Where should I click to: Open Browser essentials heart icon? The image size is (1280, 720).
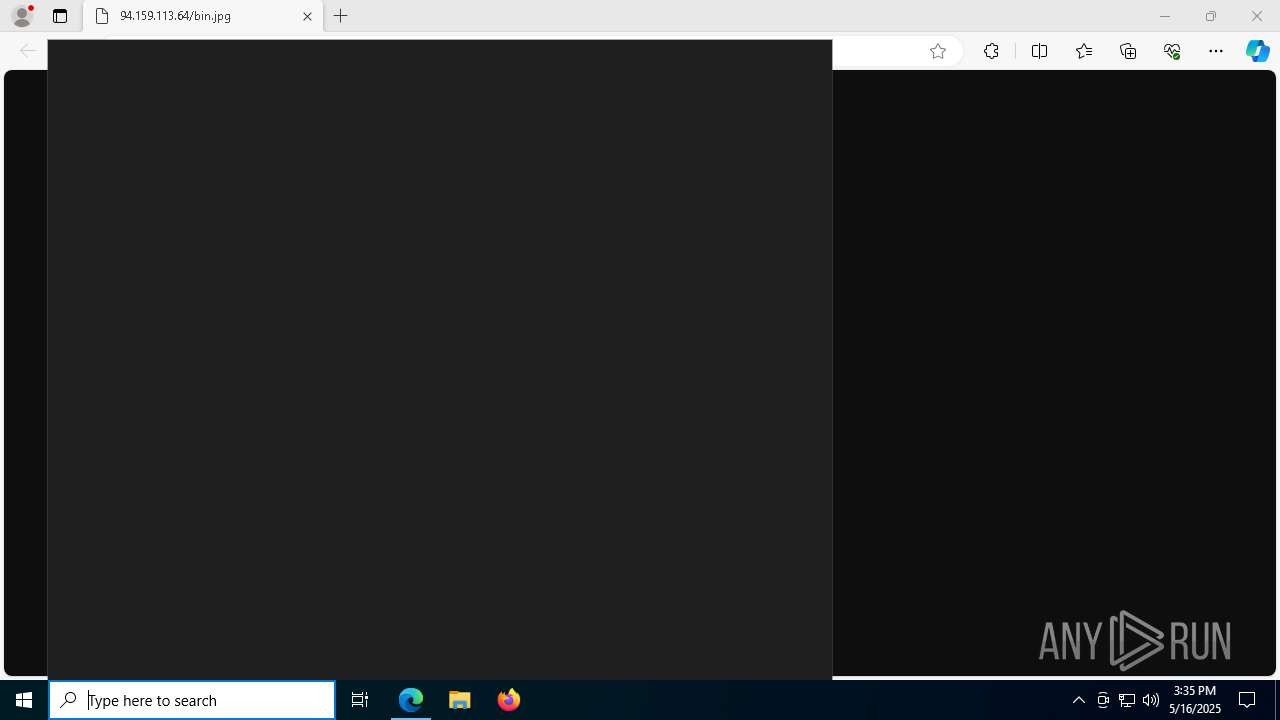point(1172,51)
